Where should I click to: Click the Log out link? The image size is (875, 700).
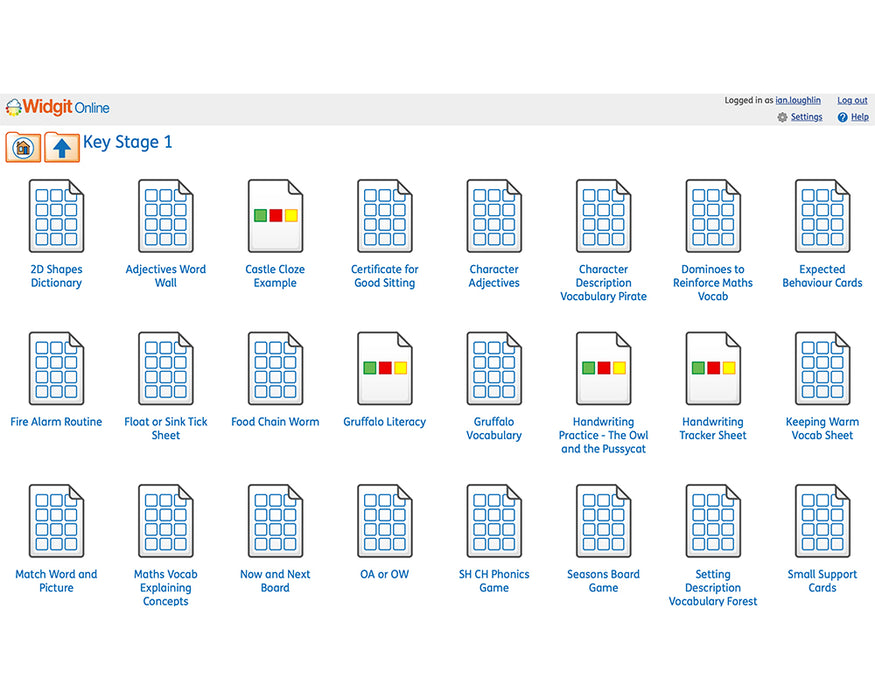pyautogui.click(x=852, y=101)
